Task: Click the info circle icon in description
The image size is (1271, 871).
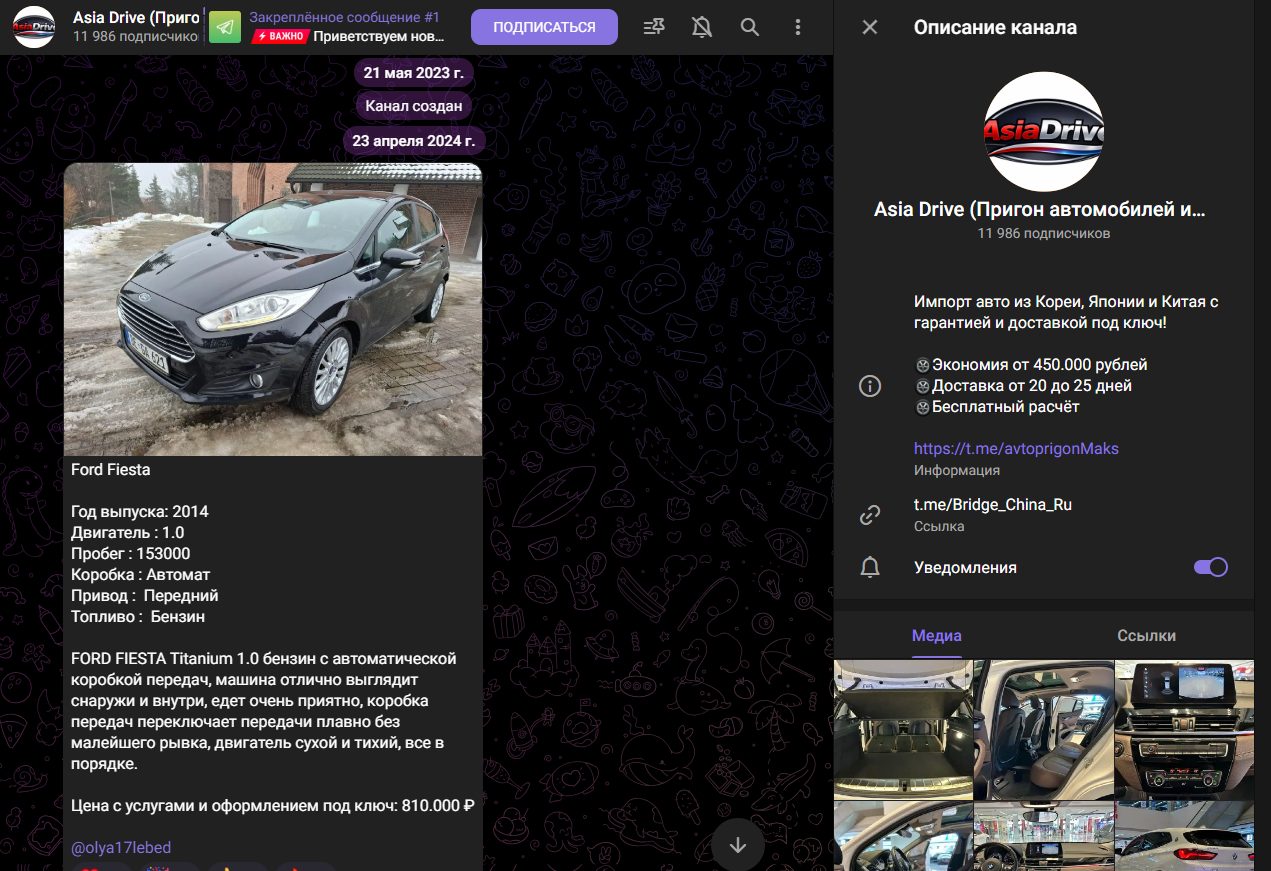Action: [x=870, y=386]
